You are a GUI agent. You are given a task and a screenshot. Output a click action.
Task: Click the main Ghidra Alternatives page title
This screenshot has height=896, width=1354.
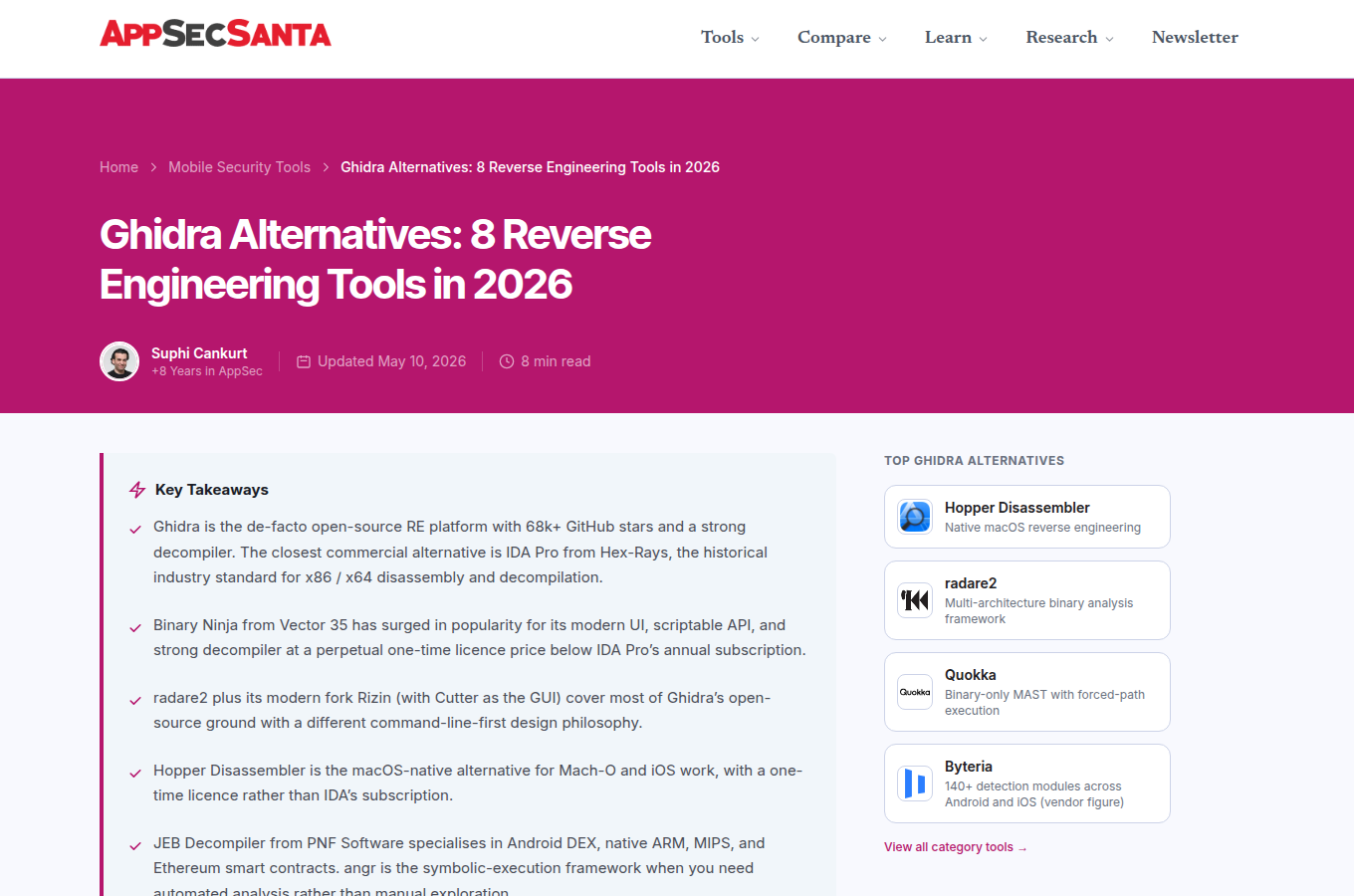(375, 260)
